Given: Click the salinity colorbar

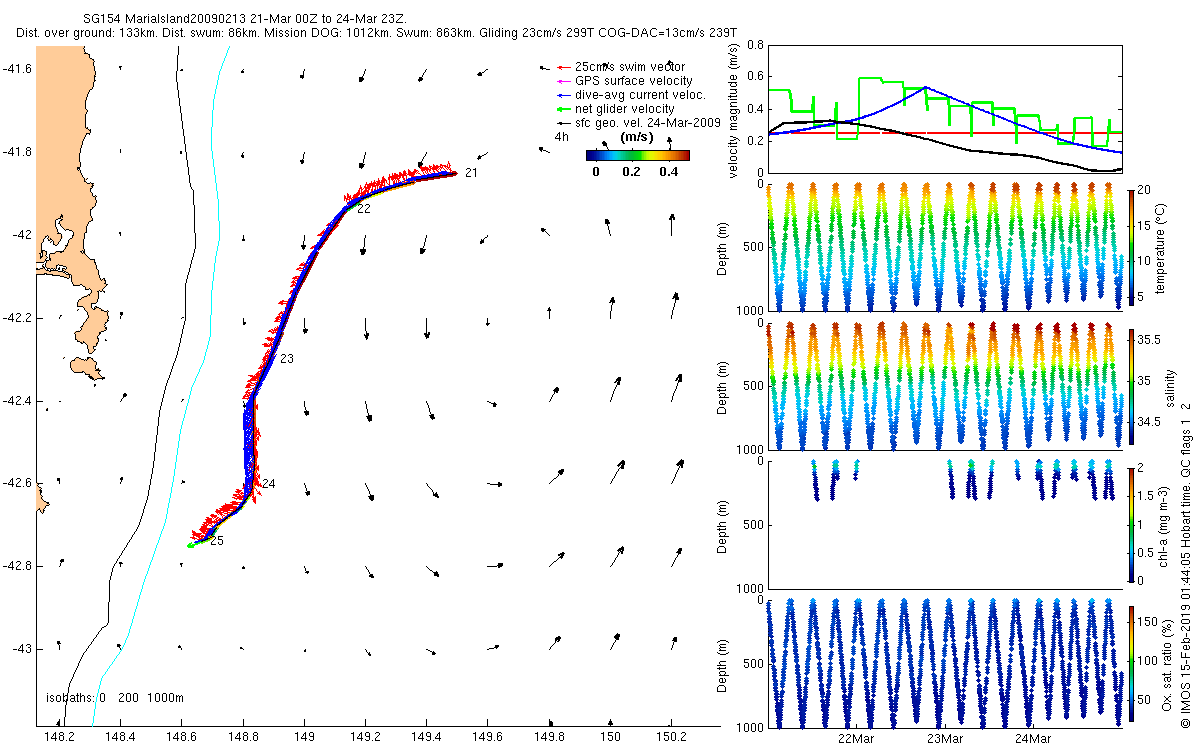Looking at the screenshot, I should coord(1131,385).
